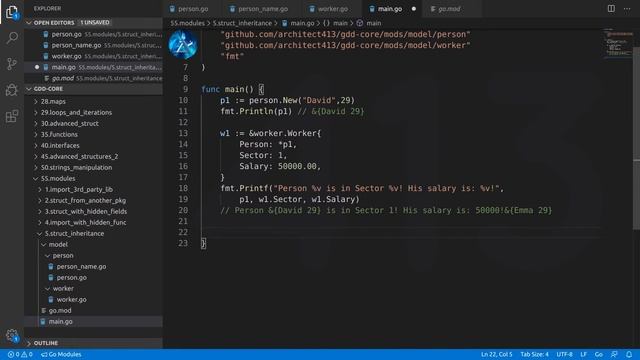Click the 1 UNSAVED badge
This screenshot has height=360, width=640.
[x=95, y=22]
